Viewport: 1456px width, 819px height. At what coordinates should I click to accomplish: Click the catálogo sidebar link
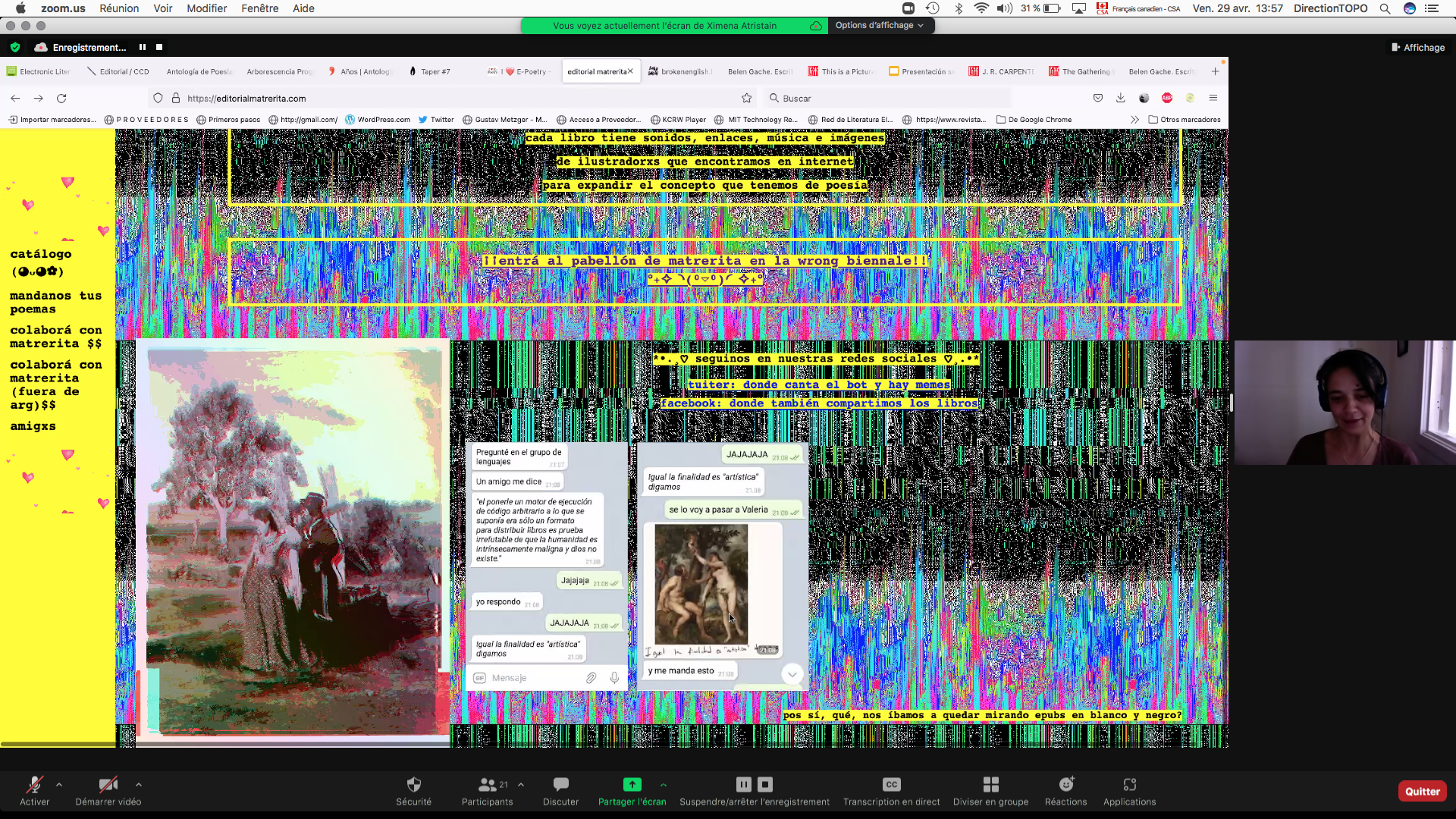pos(40,262)
